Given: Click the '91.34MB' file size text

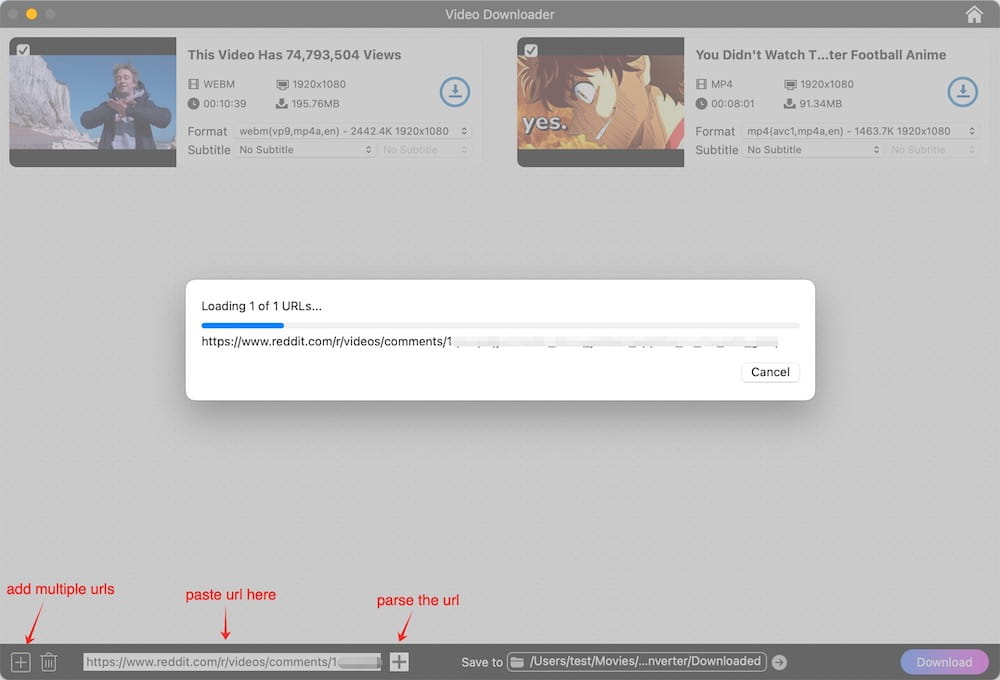Looking at the screenshot, I should click(x=820, y=103).
